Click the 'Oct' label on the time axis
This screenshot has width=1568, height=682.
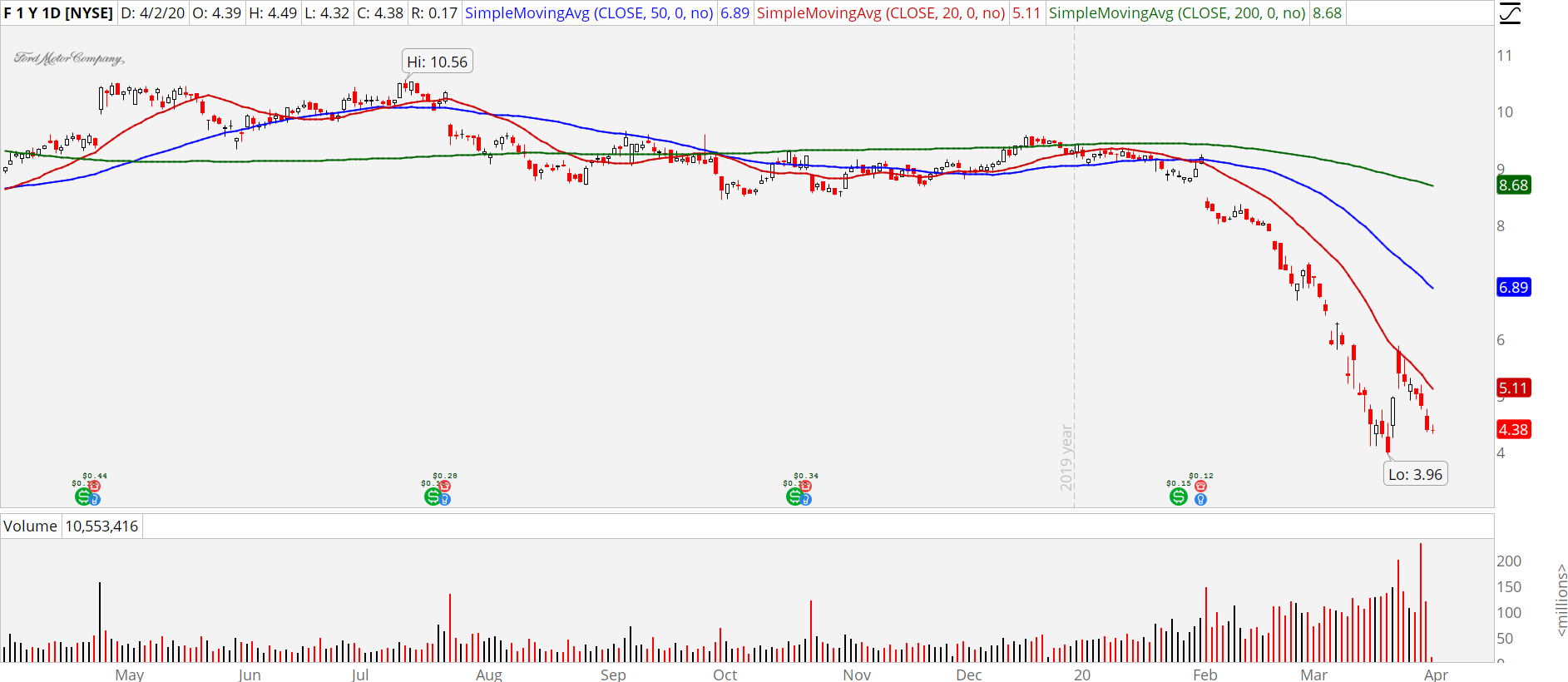point(725,675)
